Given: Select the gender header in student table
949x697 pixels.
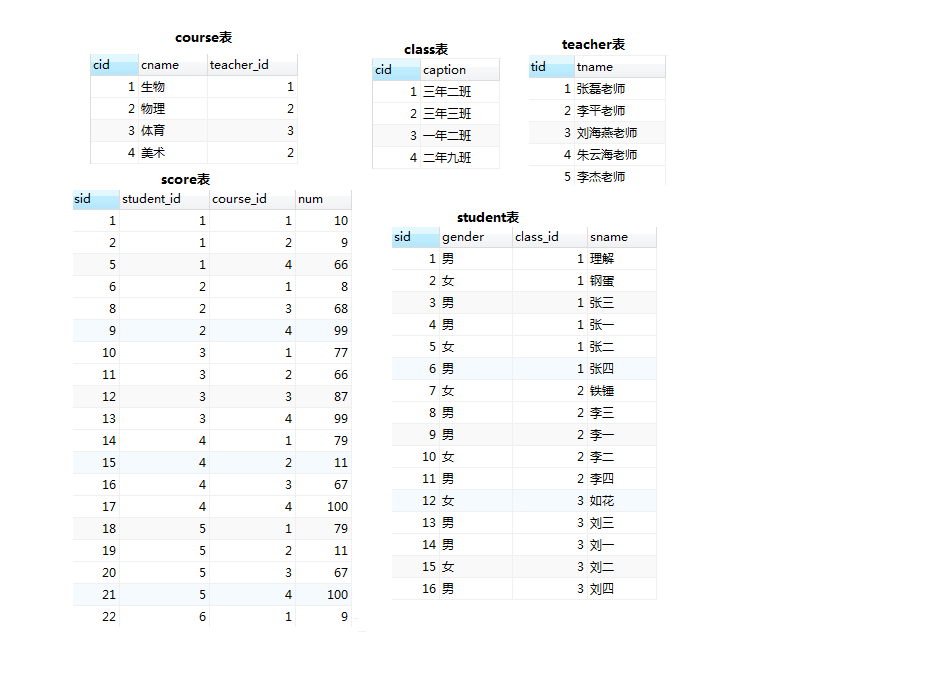Looking at the screenshot, I should tap(476, 237).
